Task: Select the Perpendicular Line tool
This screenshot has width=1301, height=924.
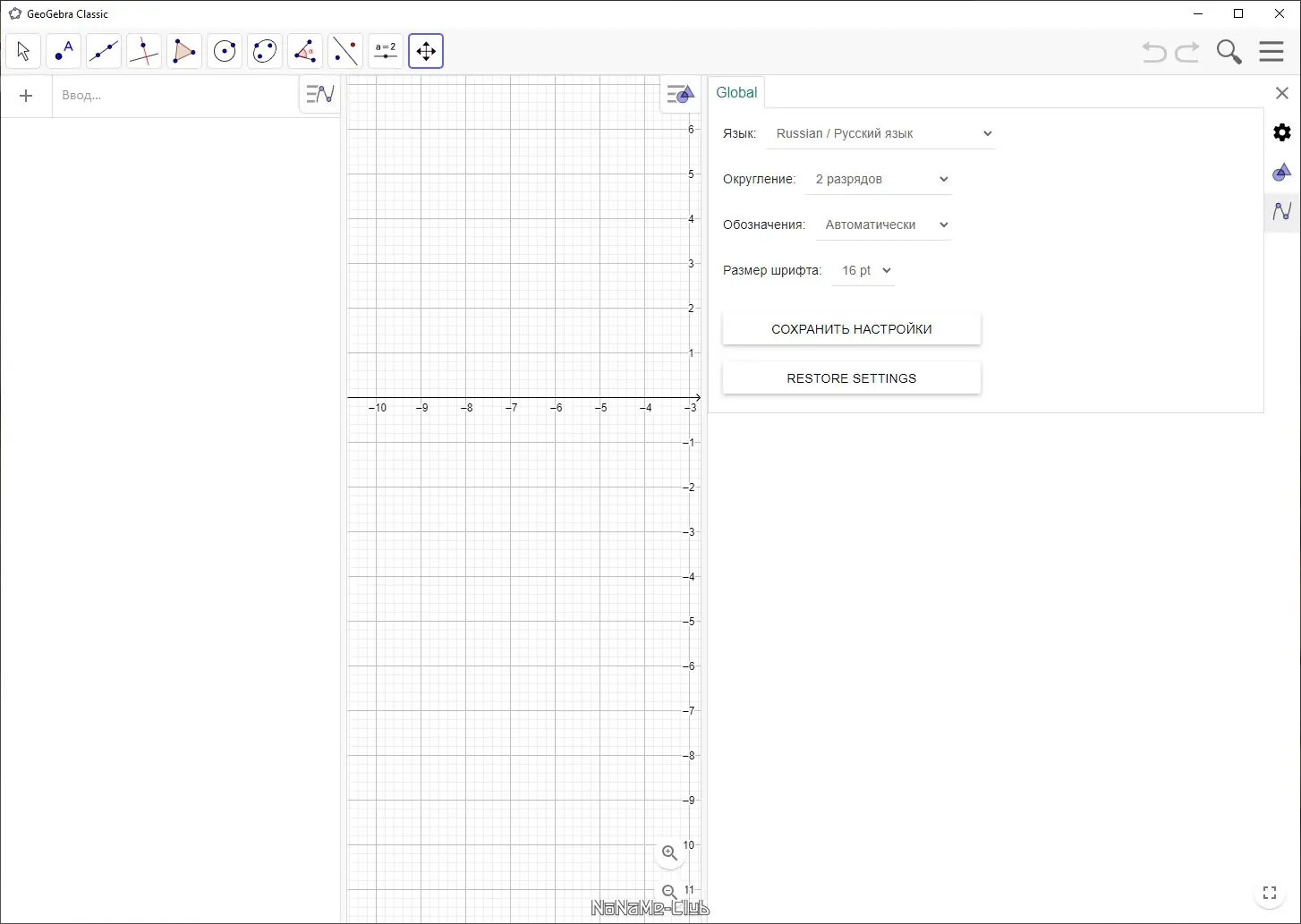Action: point(144,51)
